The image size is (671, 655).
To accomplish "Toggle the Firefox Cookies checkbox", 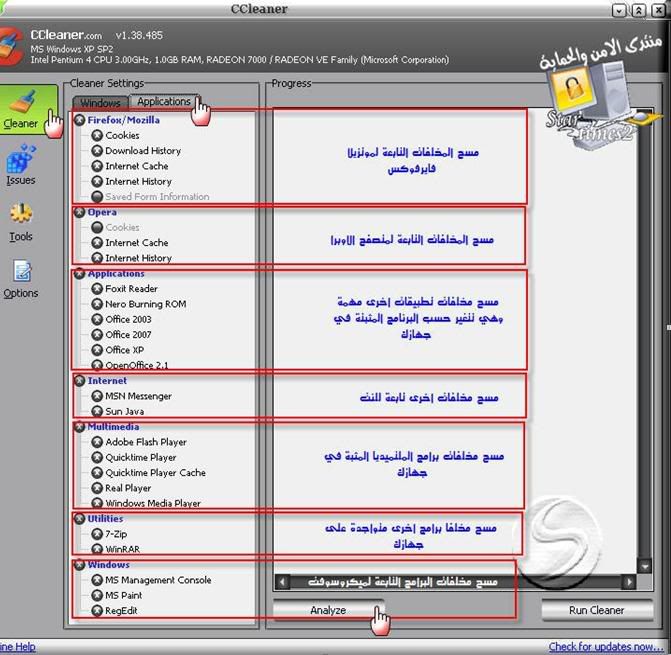I will click(x=97, y=136).
